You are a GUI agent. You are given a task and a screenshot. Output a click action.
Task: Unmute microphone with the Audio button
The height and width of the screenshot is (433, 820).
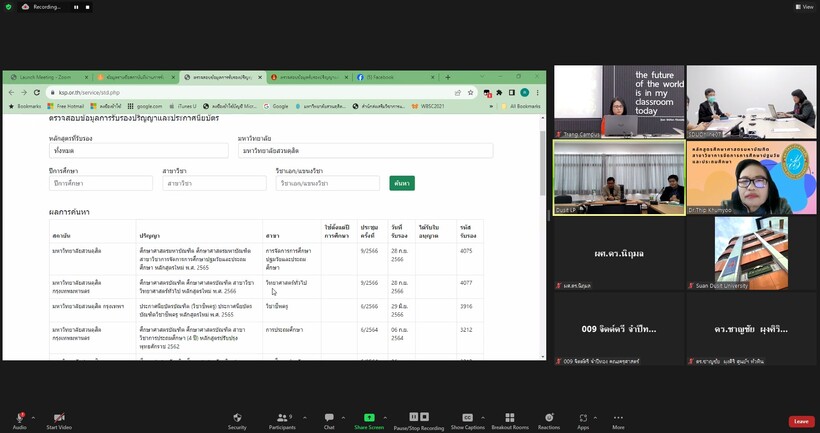pyautogui.click(x=19, y=420)
